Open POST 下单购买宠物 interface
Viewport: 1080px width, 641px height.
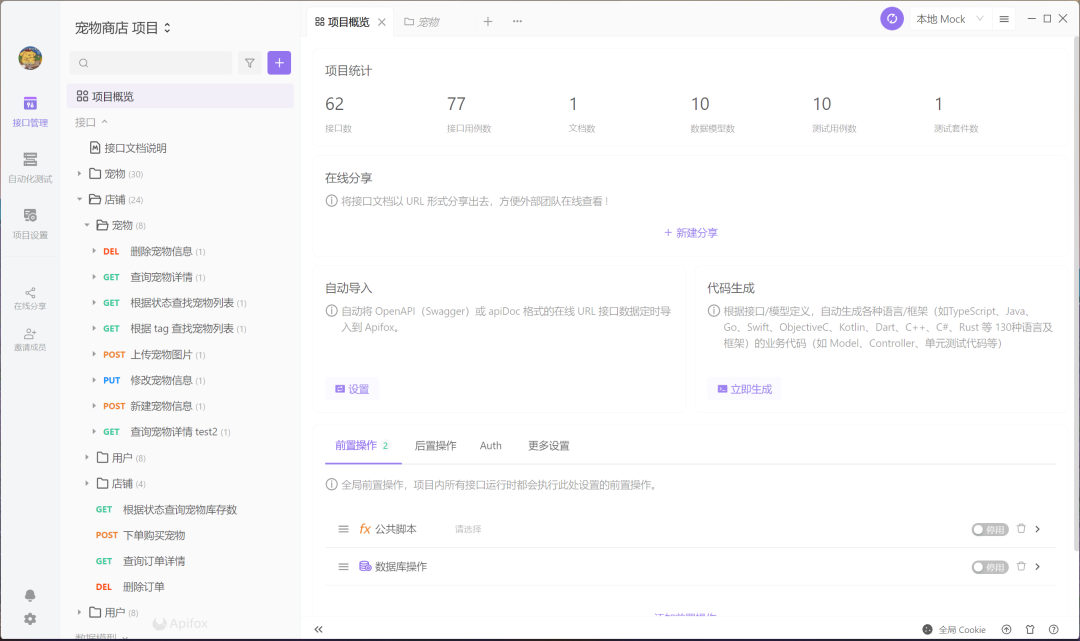tap(141, 535)
